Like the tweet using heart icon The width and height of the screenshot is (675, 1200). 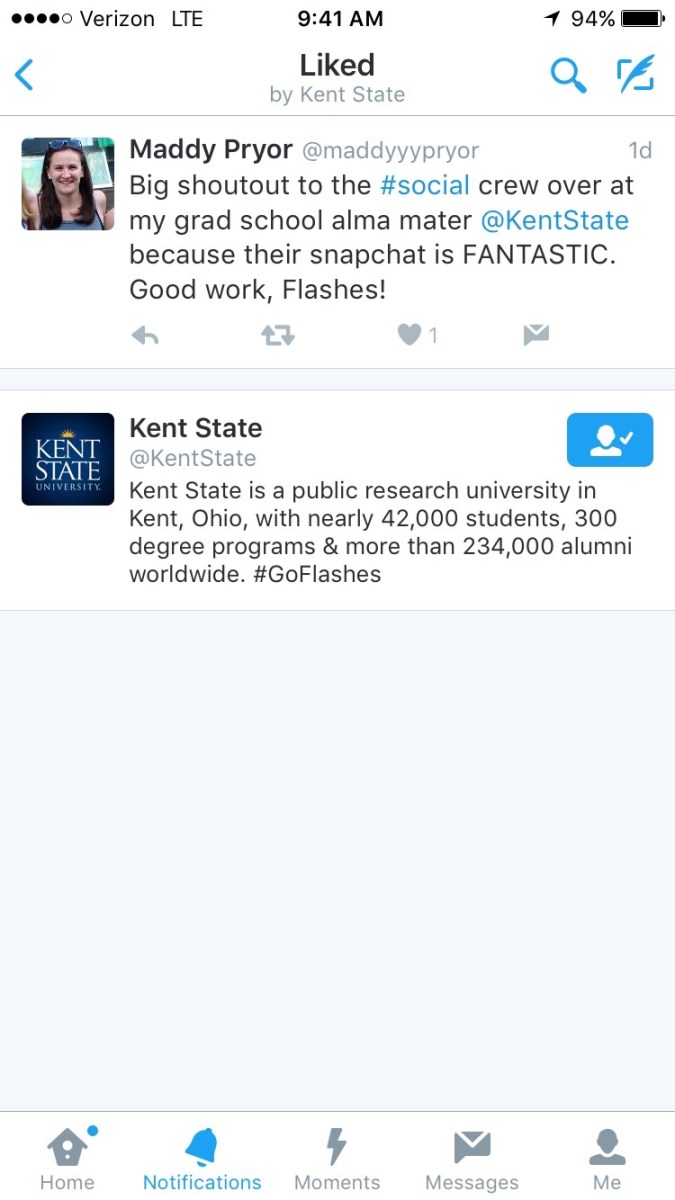(409, 336)
